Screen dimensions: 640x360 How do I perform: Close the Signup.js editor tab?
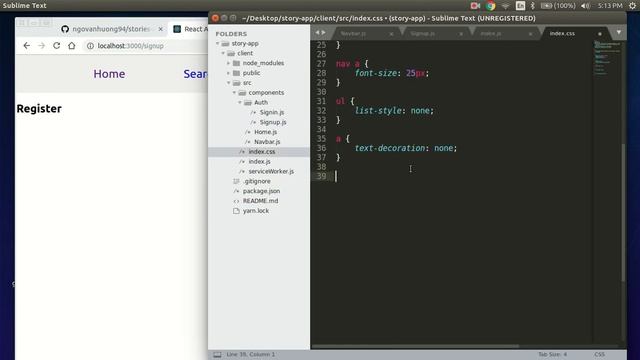(461, 34)
